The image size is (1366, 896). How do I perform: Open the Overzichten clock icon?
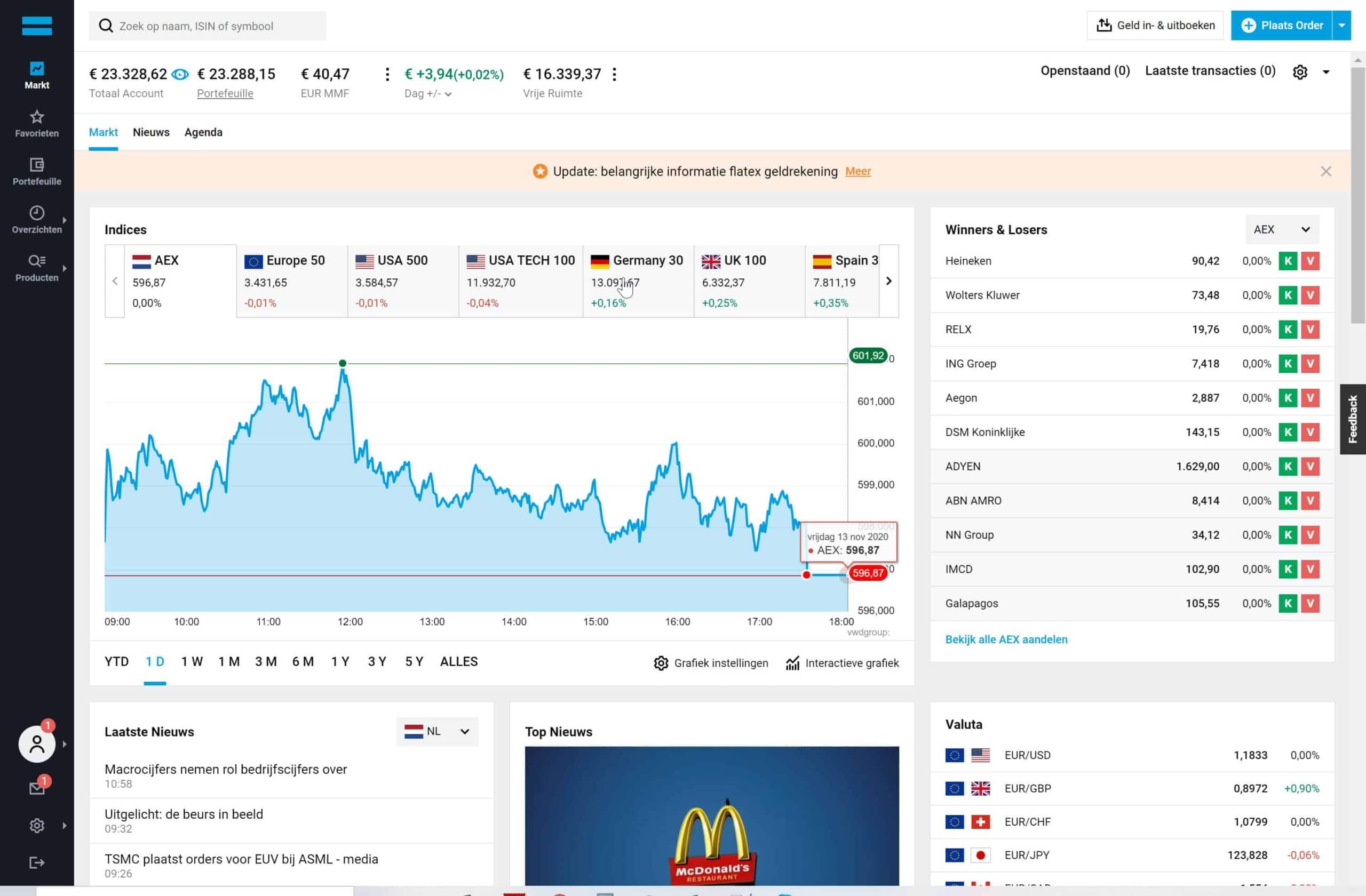click(37, 213)
